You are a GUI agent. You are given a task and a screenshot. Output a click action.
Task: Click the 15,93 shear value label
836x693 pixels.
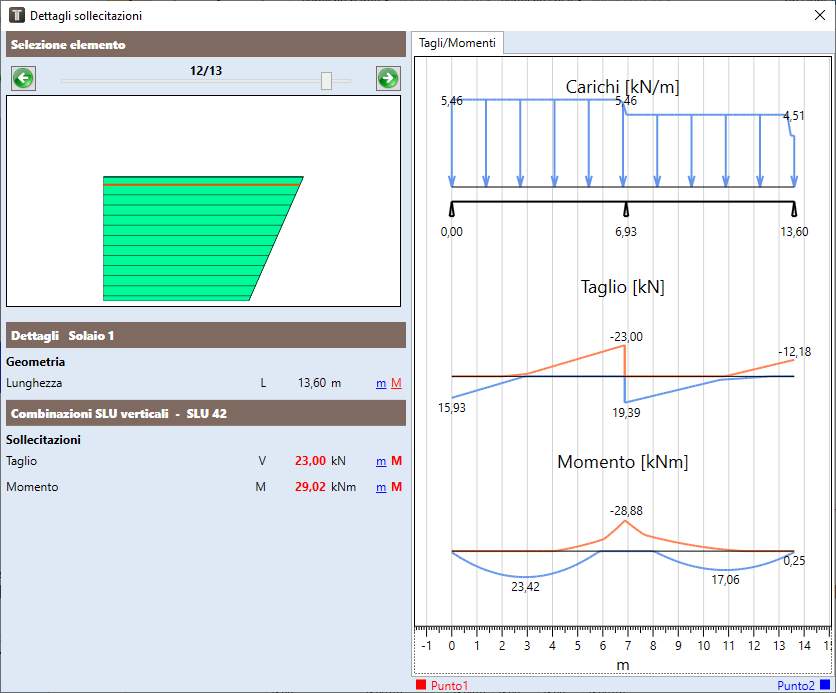pyautogui.click(x=452, y=408)
